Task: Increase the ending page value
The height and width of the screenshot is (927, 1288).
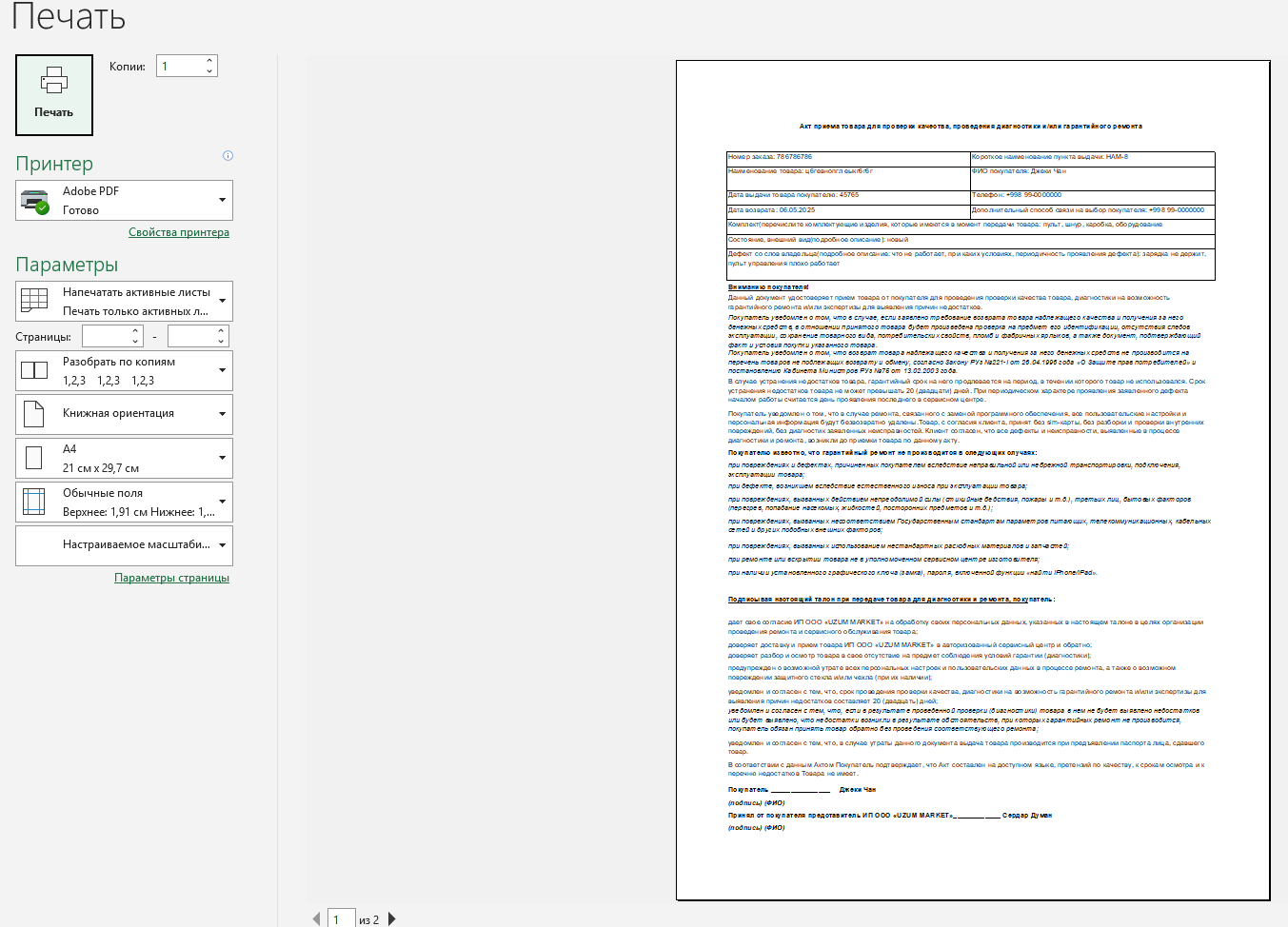Action: point(222,331)
